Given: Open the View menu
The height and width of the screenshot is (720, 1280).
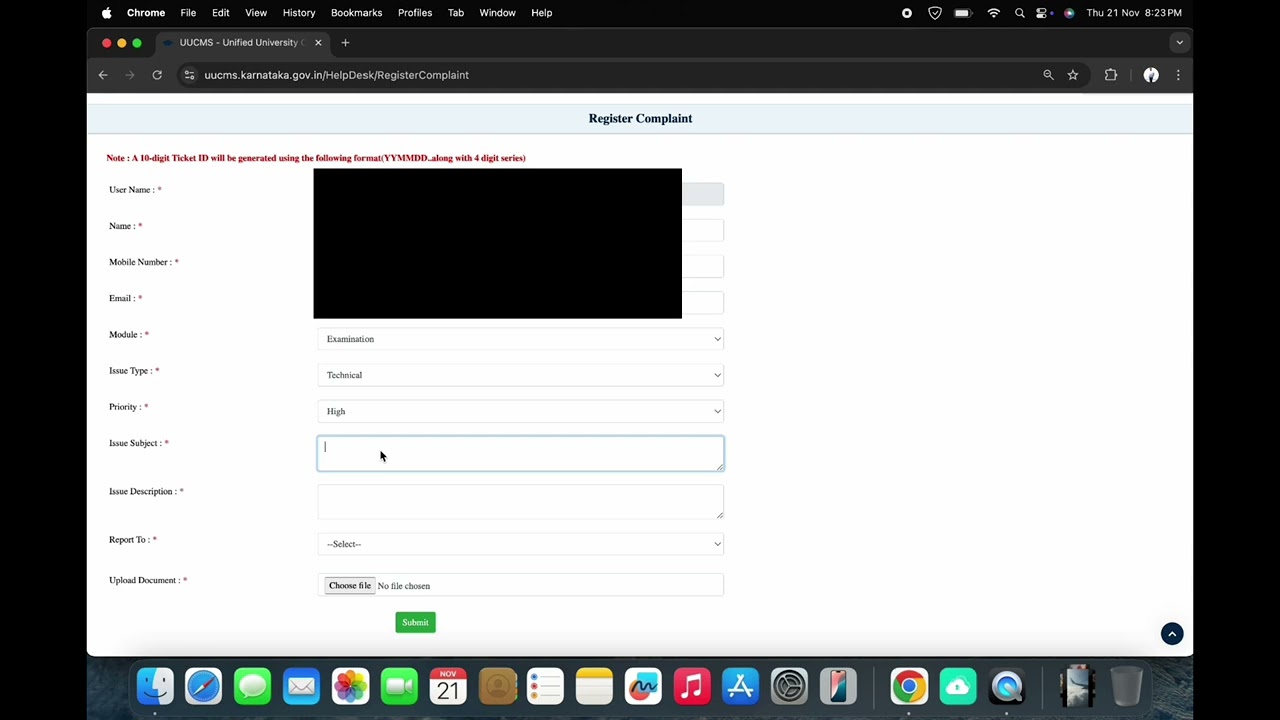Looking at the screenshot, I should 256,13.
